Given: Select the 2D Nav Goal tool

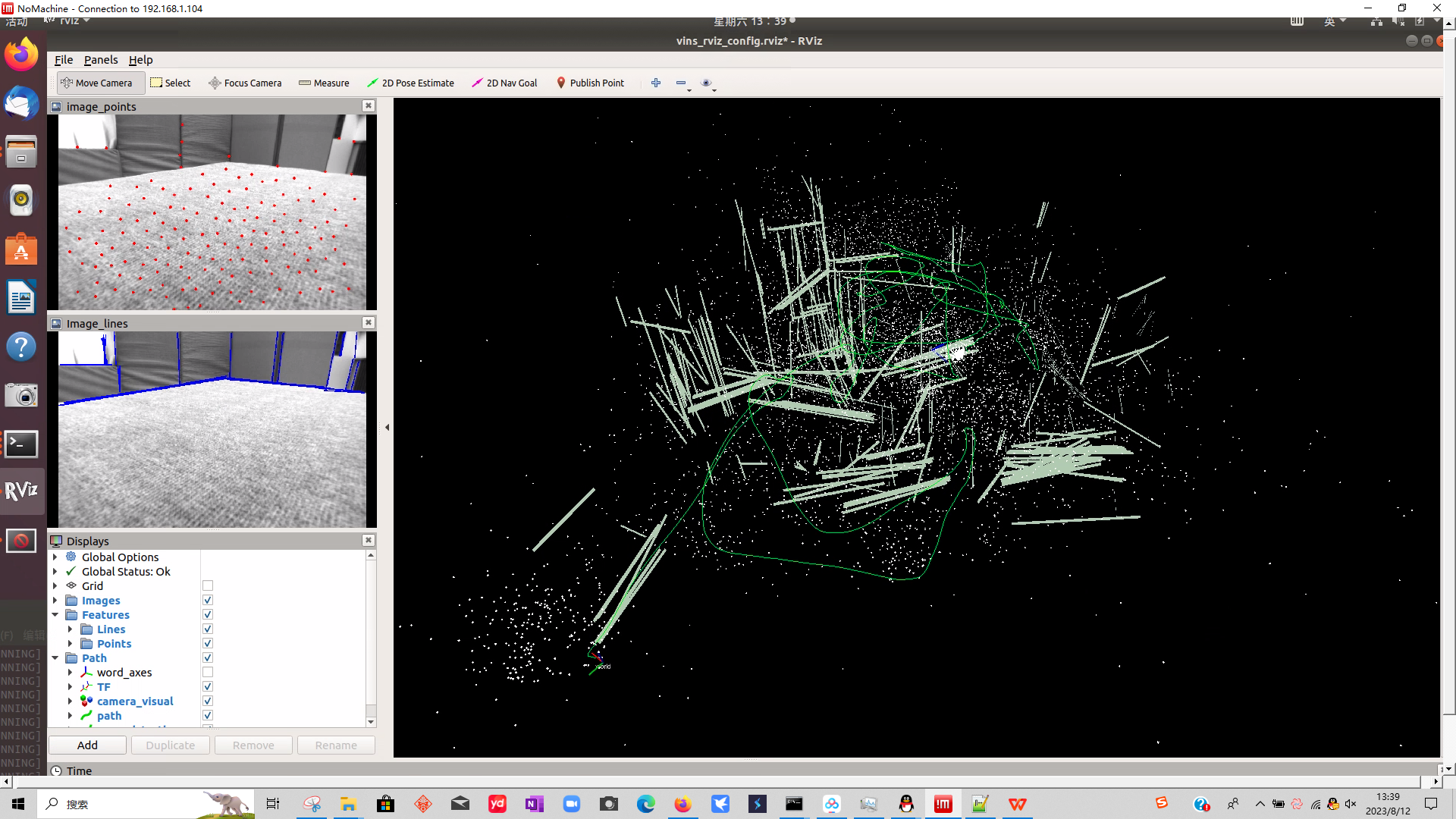Looking at the screenshot, I should coord(504,83).
